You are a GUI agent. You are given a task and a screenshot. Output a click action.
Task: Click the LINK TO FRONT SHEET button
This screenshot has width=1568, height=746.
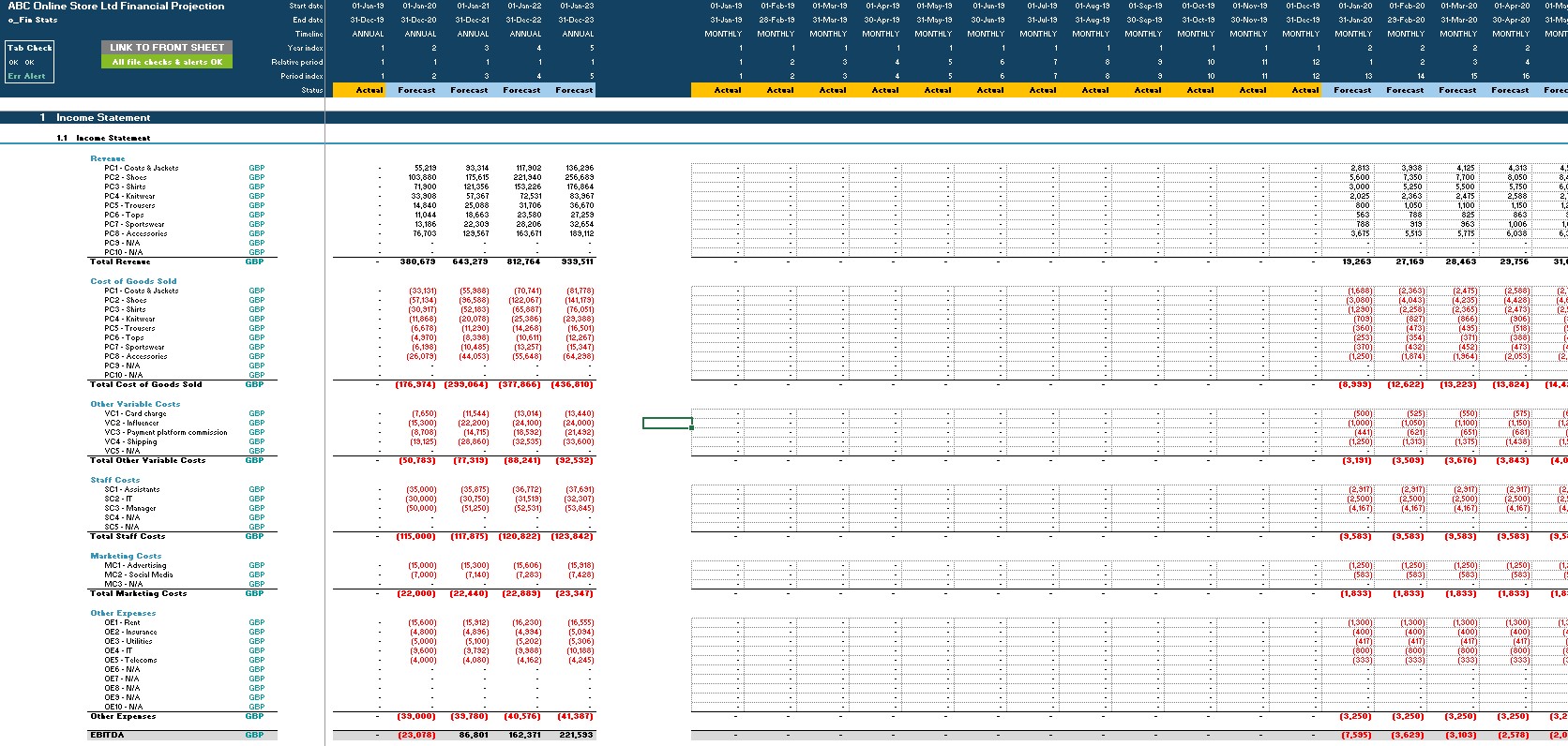pos(166,47)
